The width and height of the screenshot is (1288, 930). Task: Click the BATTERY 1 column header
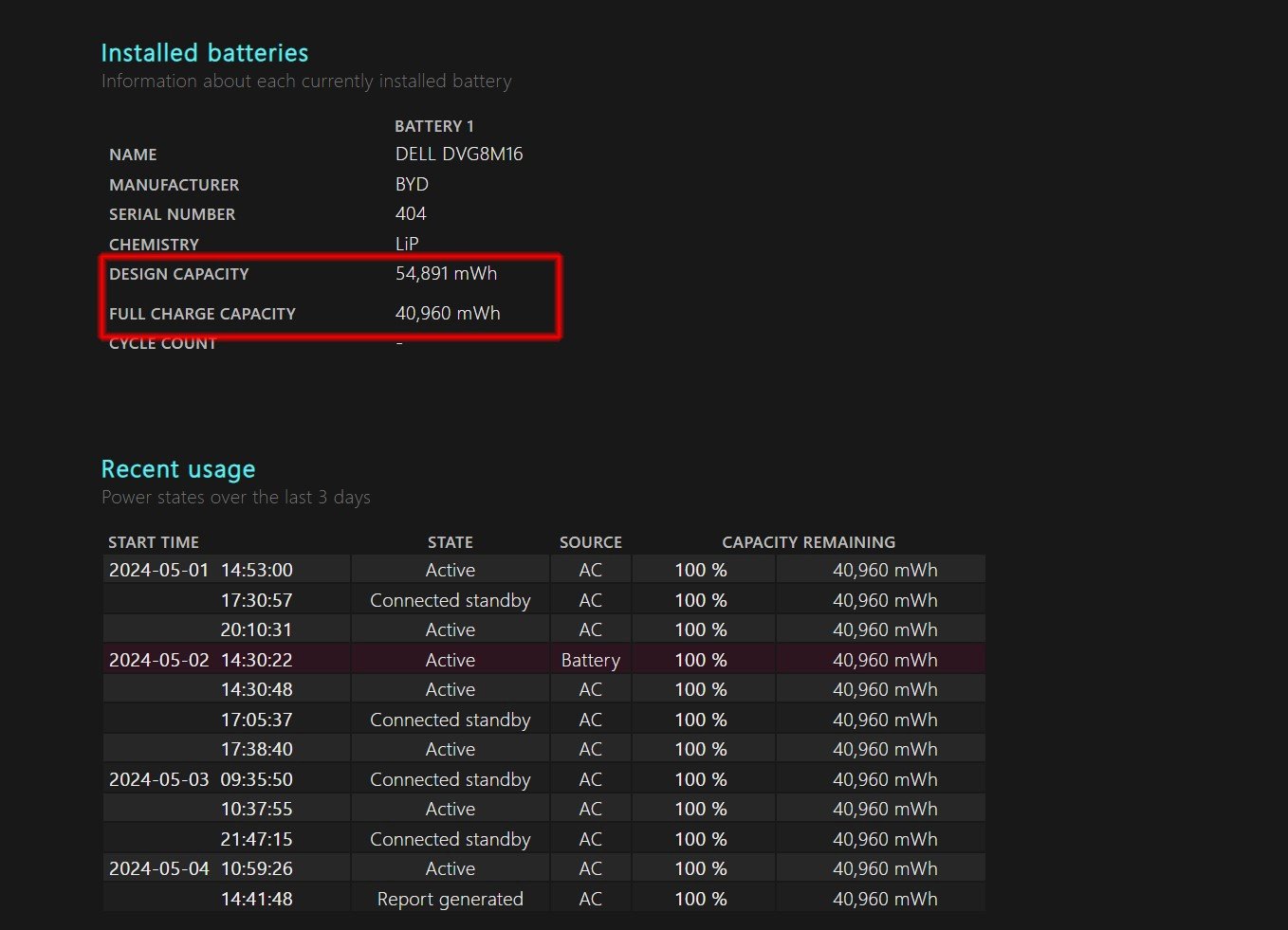pos(433,126)
